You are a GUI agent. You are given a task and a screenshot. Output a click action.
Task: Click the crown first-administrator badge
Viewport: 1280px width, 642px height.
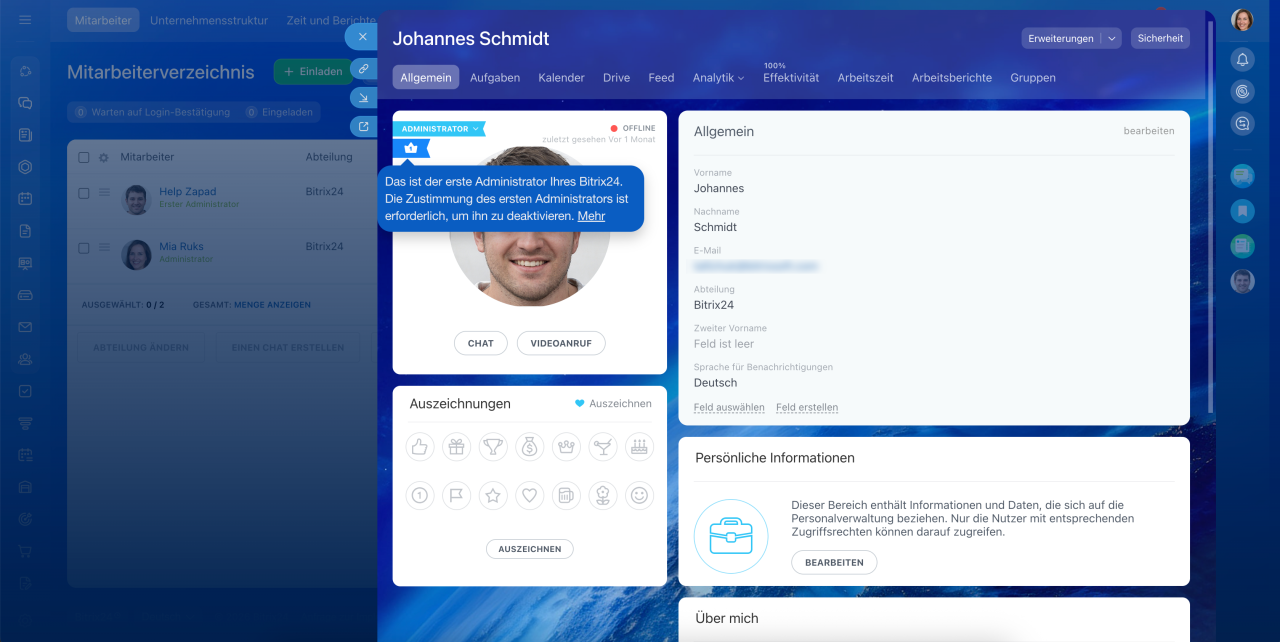point(411,148)
